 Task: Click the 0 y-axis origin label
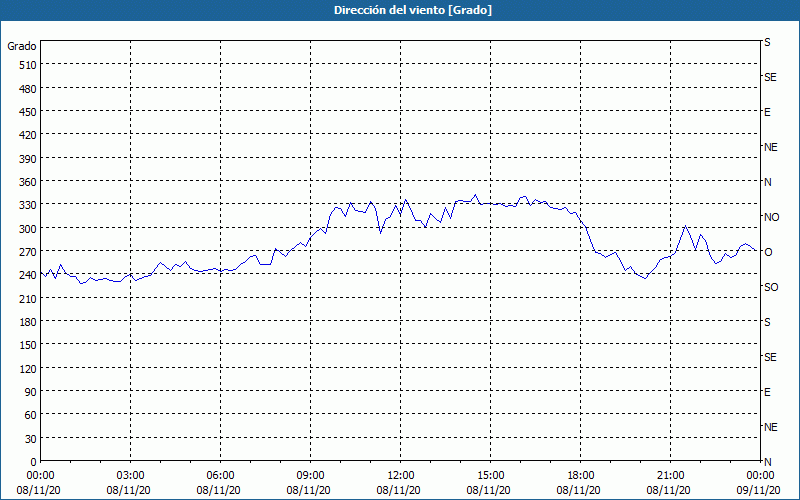click(x=34, y=462)
